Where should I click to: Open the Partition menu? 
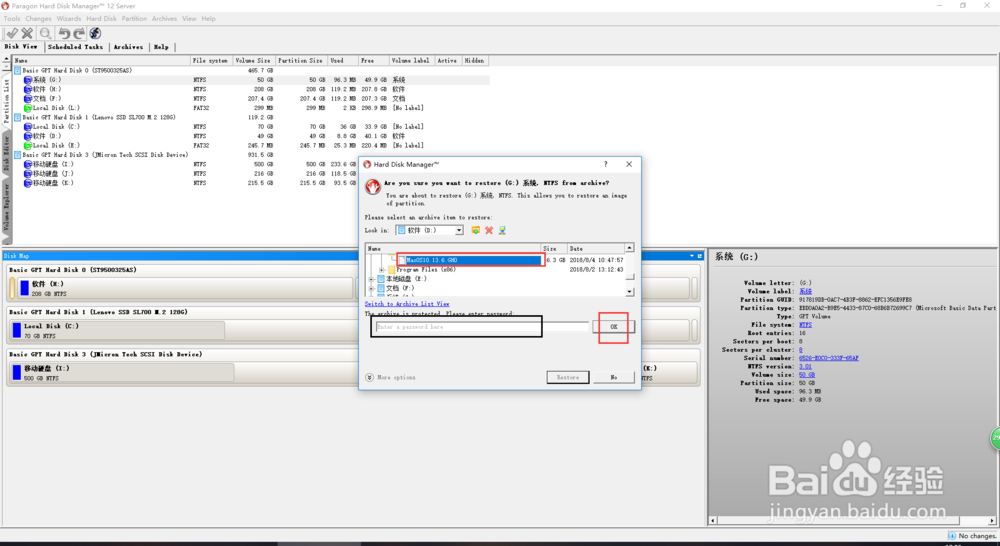click(134, 18)
